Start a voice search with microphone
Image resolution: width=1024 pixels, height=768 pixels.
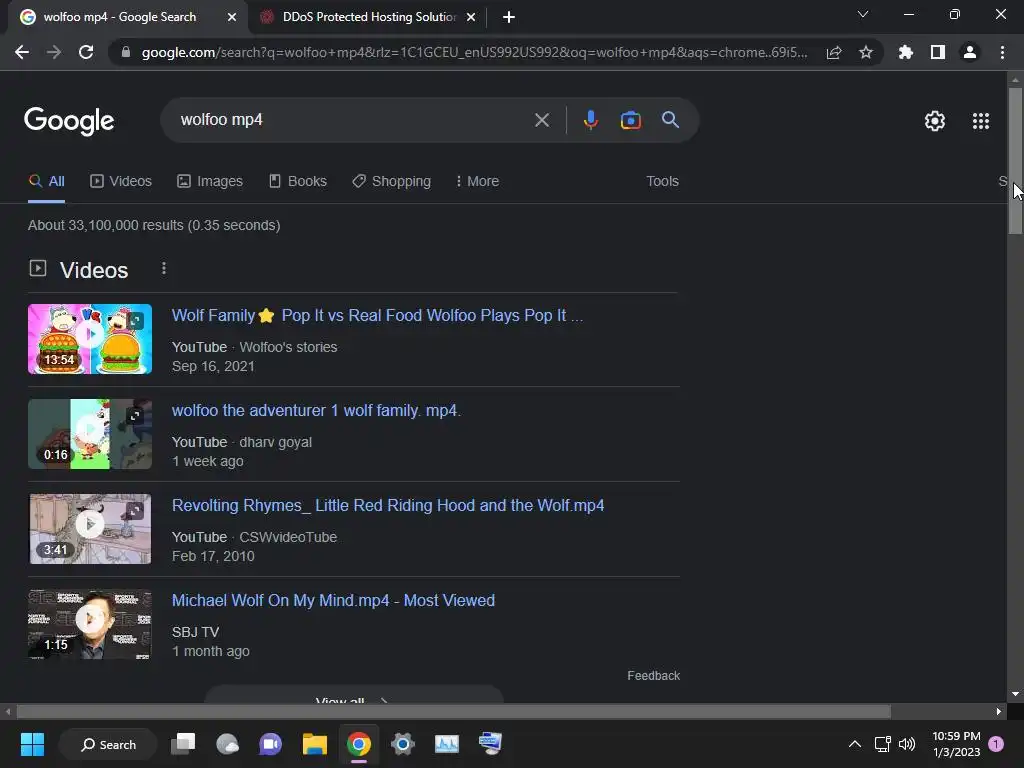click(590, 120)
